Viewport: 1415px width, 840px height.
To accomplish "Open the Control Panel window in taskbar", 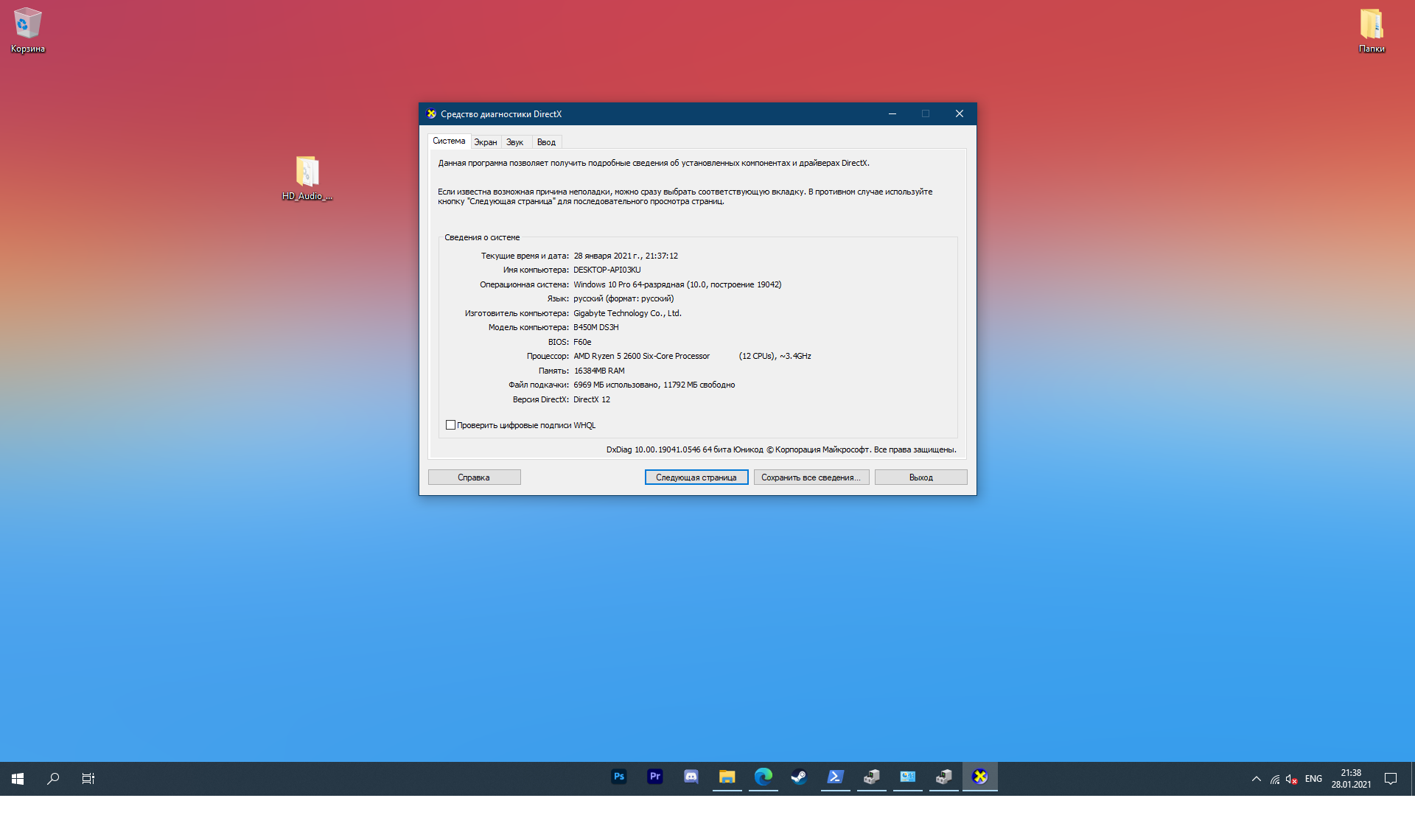I will tap(908, 777).
